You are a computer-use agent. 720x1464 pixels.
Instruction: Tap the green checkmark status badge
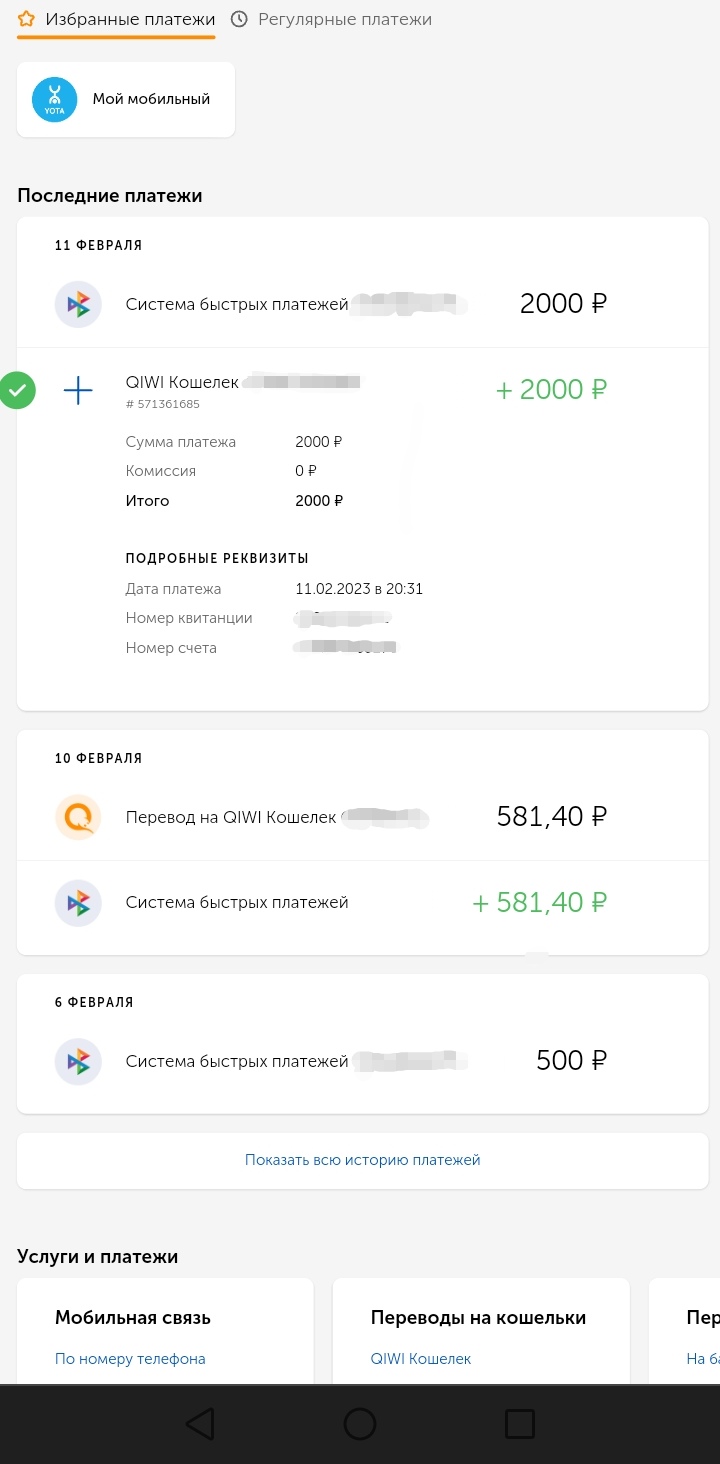pos(17,390)
